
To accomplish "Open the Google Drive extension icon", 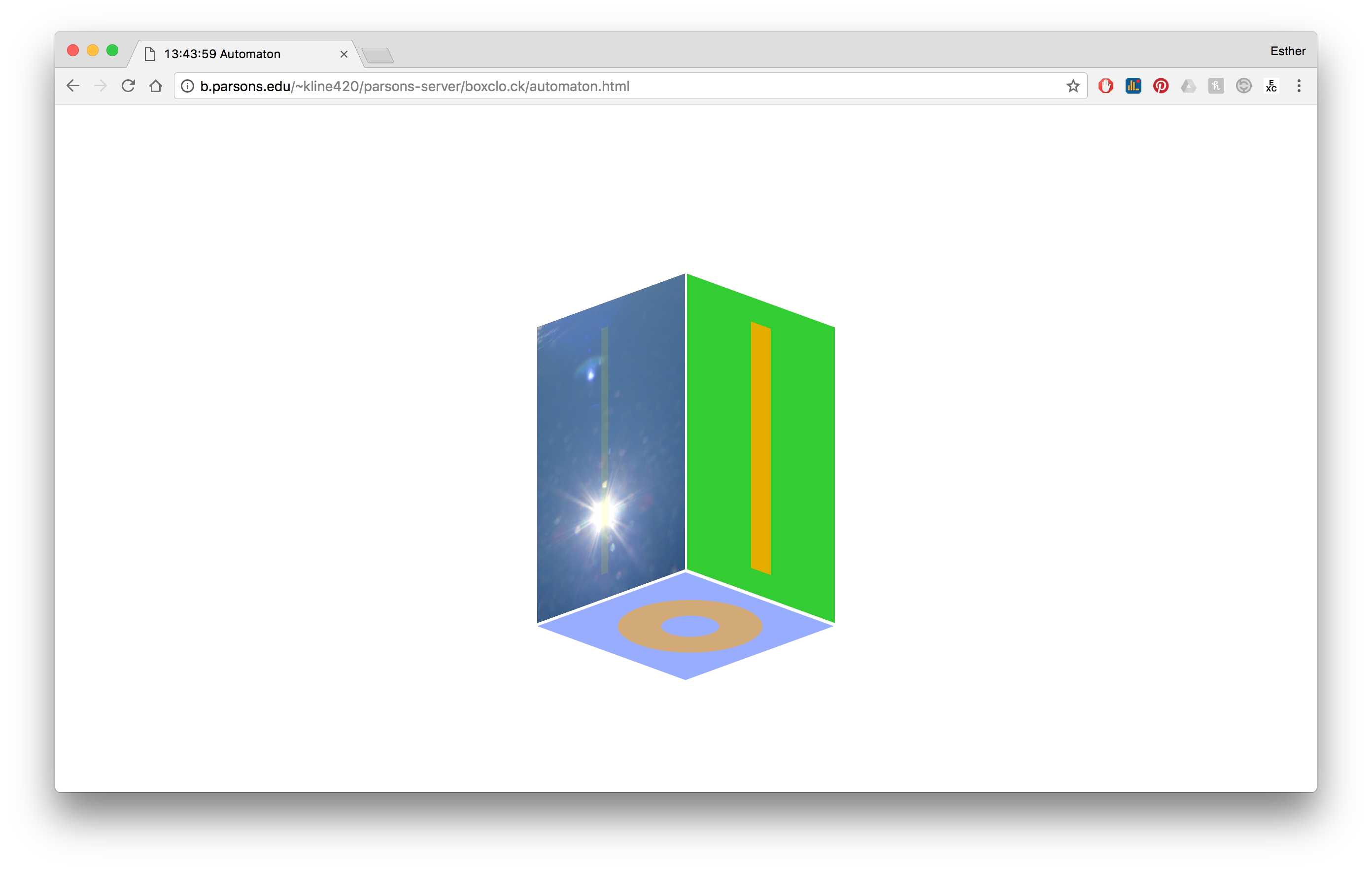I will [1188, 86].
